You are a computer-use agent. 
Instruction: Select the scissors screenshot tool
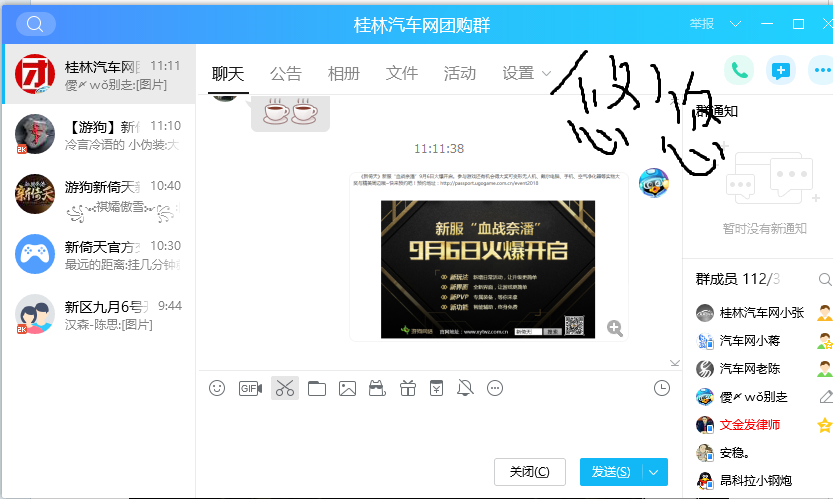coord(284,388)
